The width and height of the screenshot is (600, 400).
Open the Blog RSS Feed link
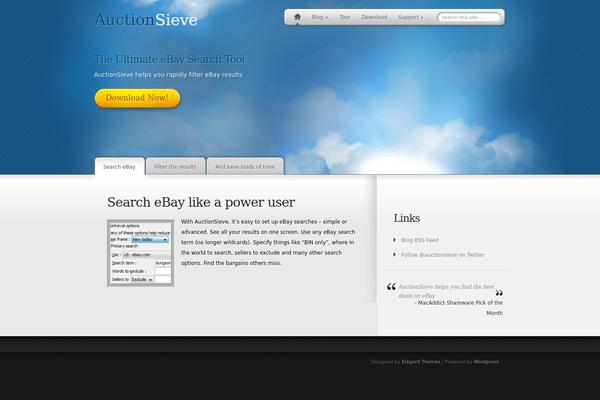tap(420, 240)
